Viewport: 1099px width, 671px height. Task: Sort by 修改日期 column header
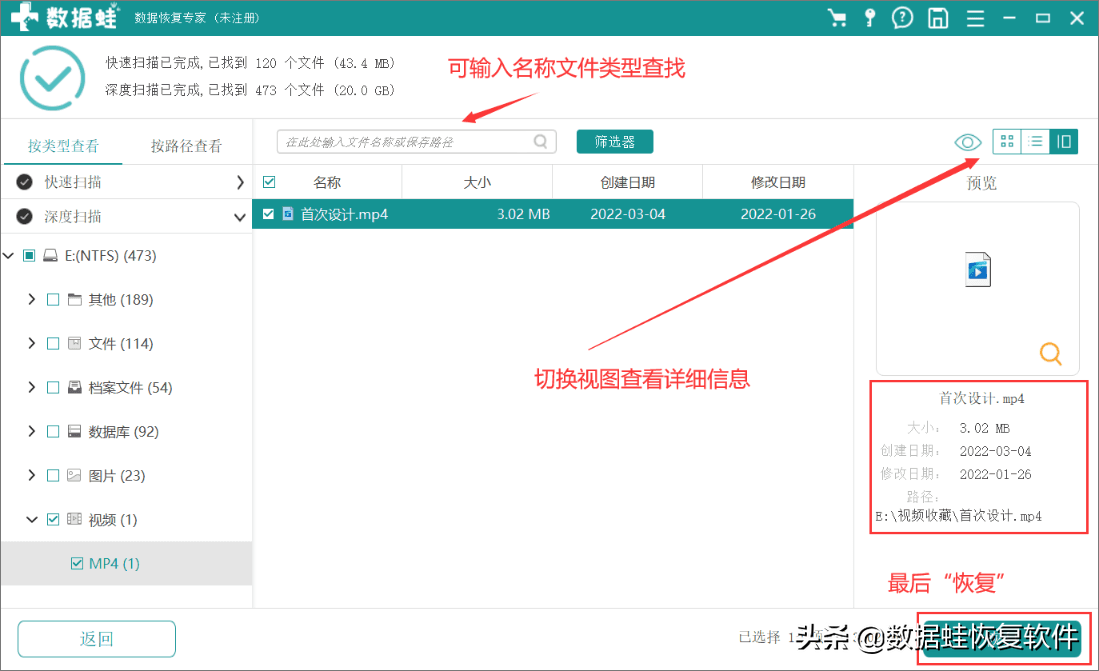point(778,182)
